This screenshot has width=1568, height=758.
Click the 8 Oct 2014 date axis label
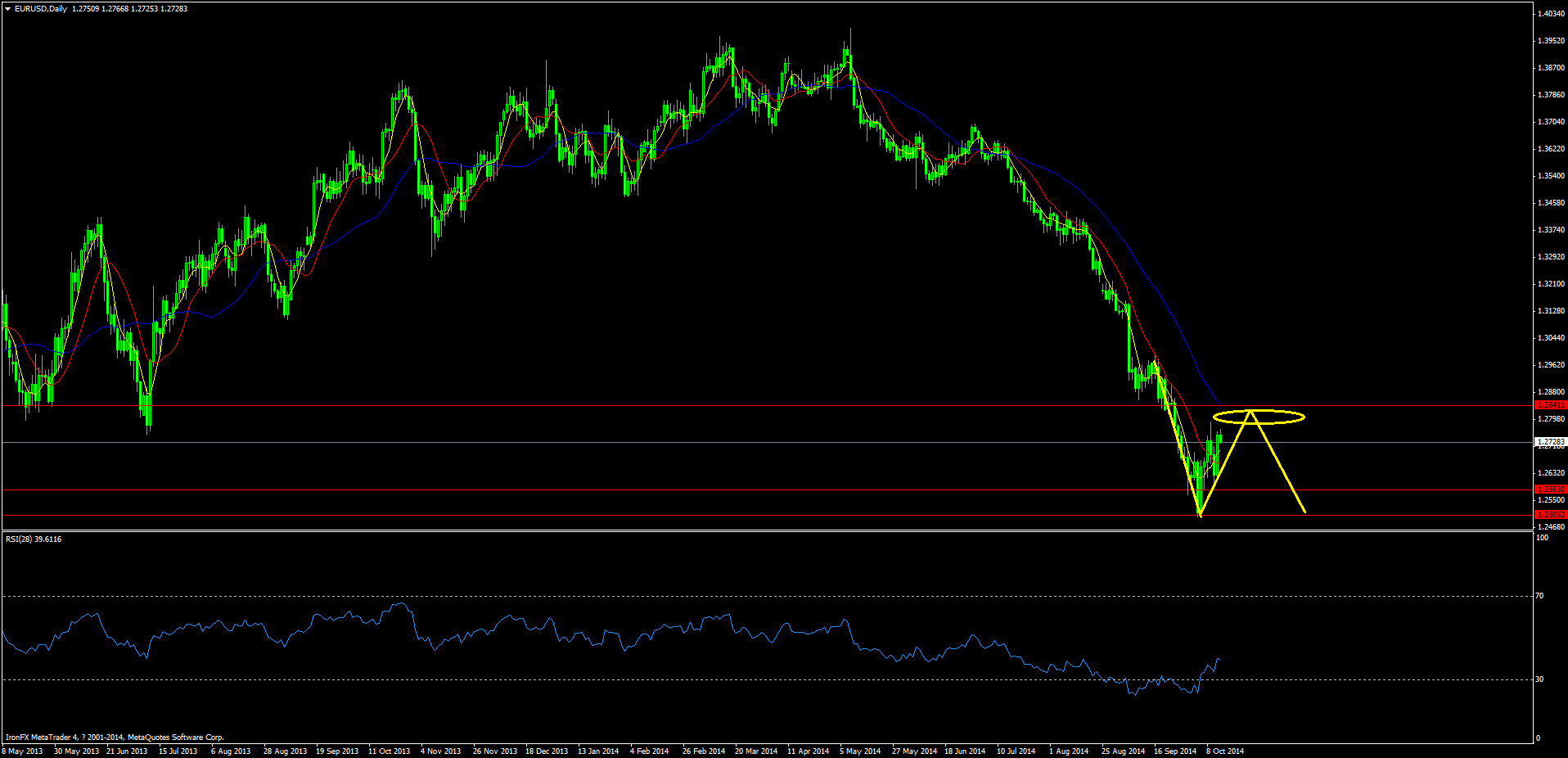click(x=1224, y=751)
